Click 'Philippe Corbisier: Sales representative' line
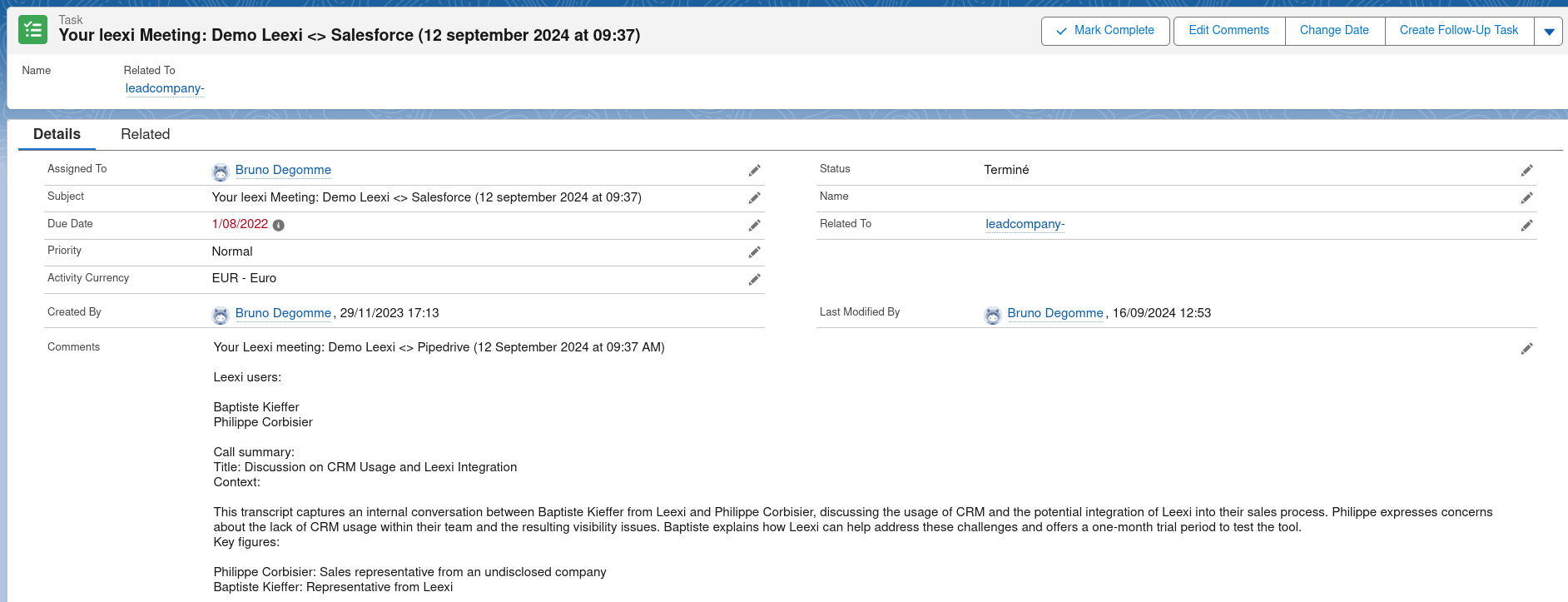The height and width of the screenshot is (602, 1568). coord(410,572)
